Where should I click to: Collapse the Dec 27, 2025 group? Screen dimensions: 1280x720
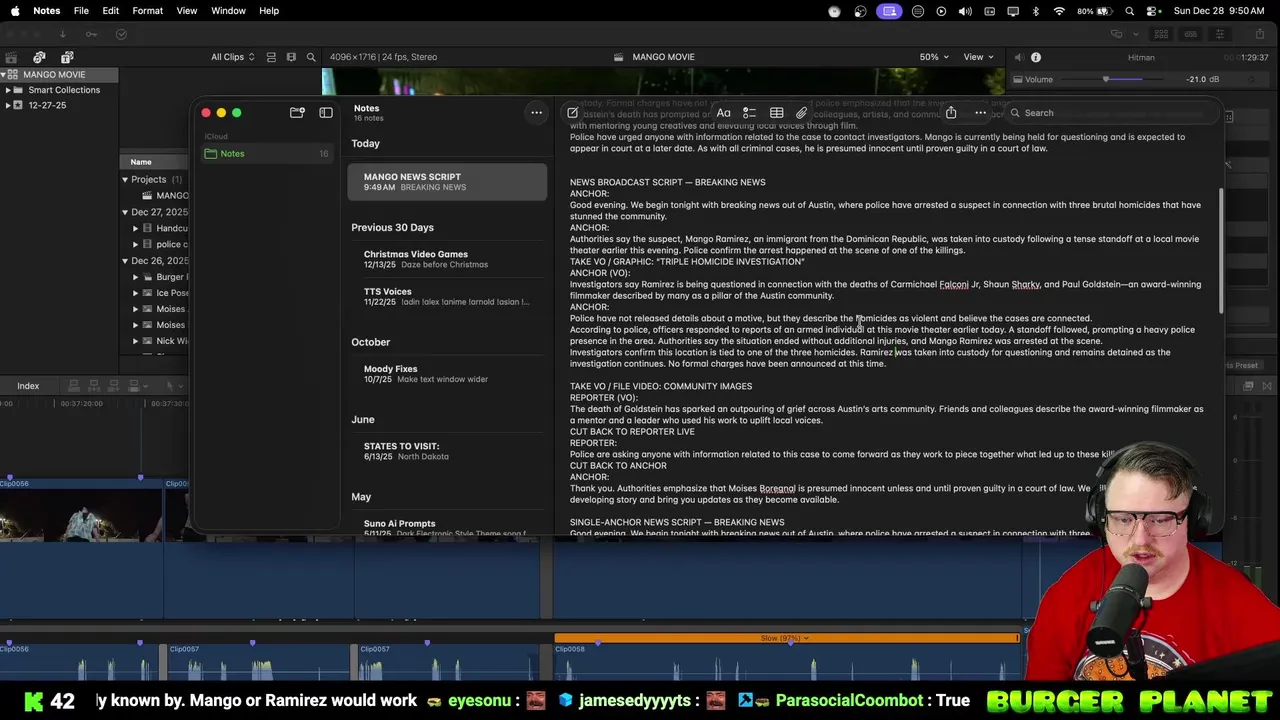pyautogui.click(x=125, y=212)
